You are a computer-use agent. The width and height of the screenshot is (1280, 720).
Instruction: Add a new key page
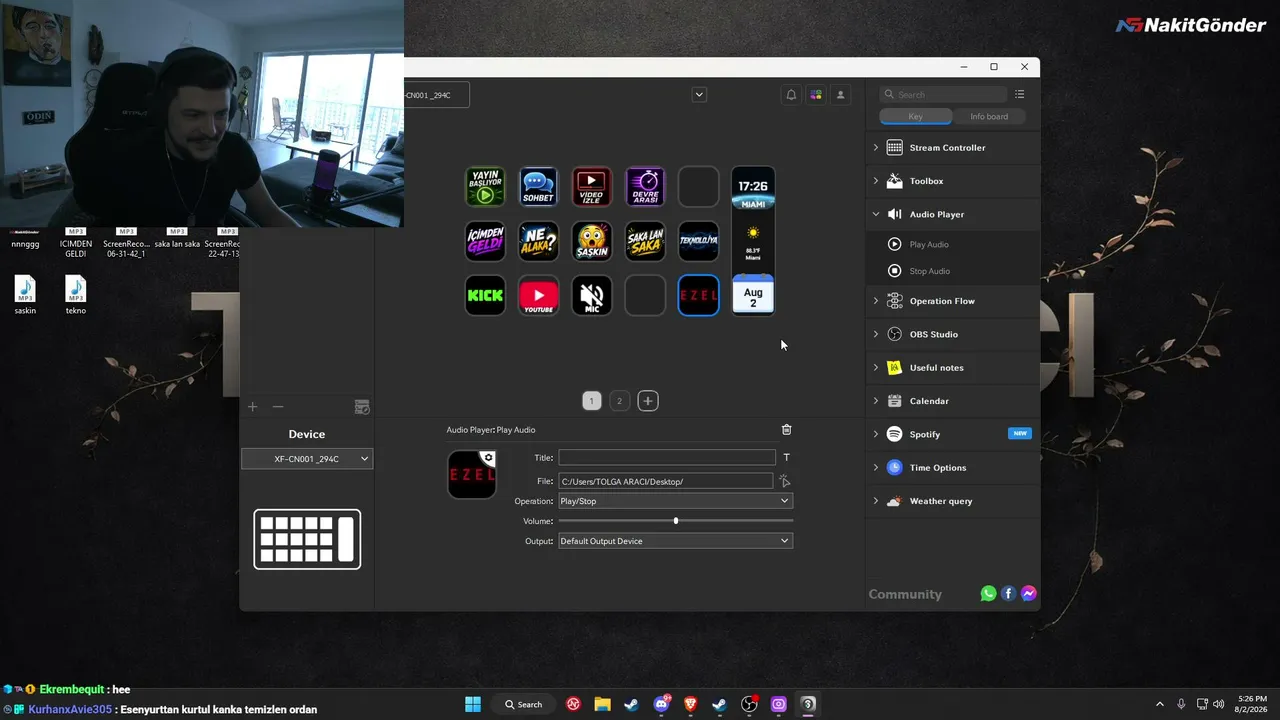pos(648,401)
